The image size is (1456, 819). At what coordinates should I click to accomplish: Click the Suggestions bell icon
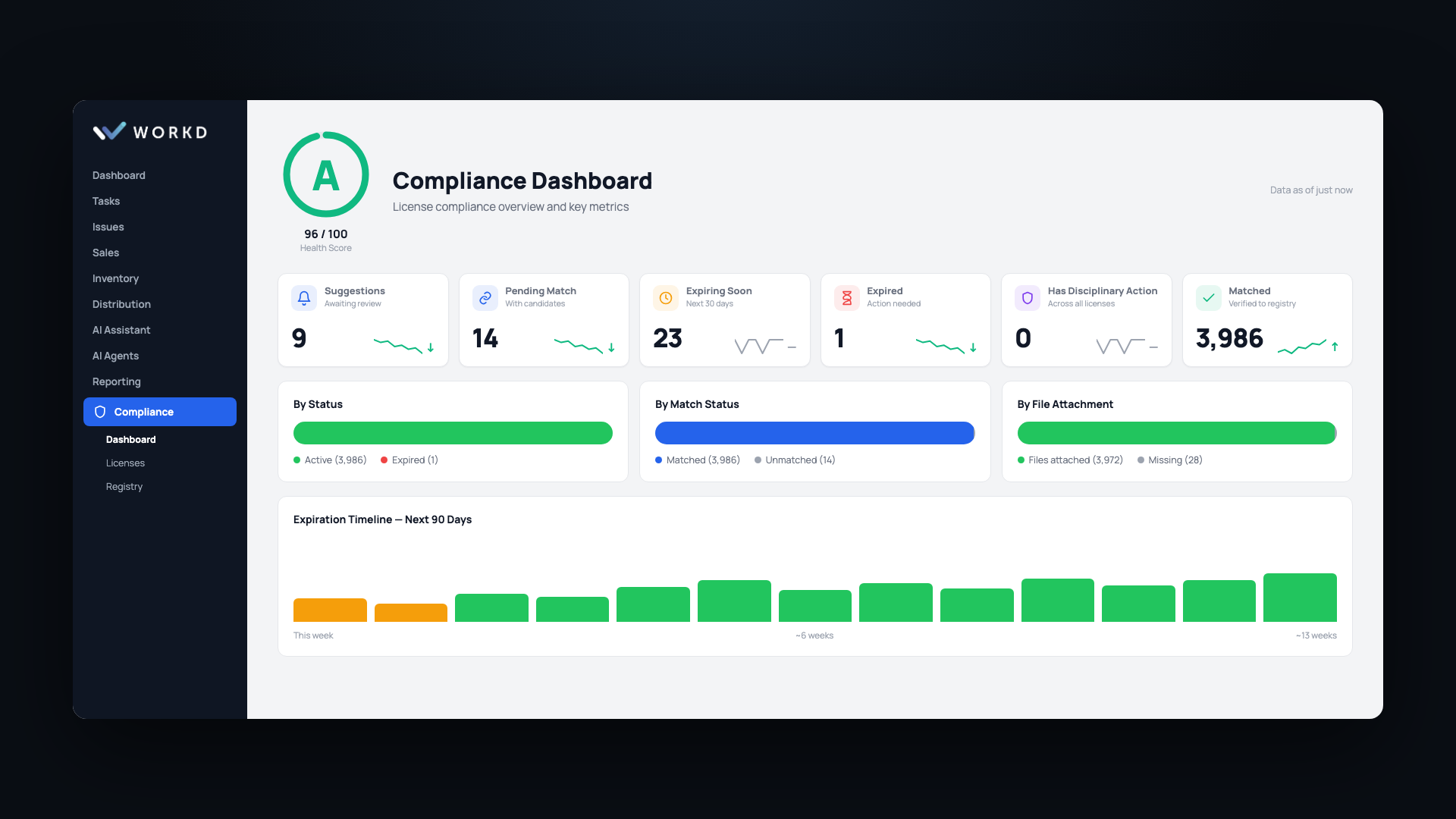point(304,298)
